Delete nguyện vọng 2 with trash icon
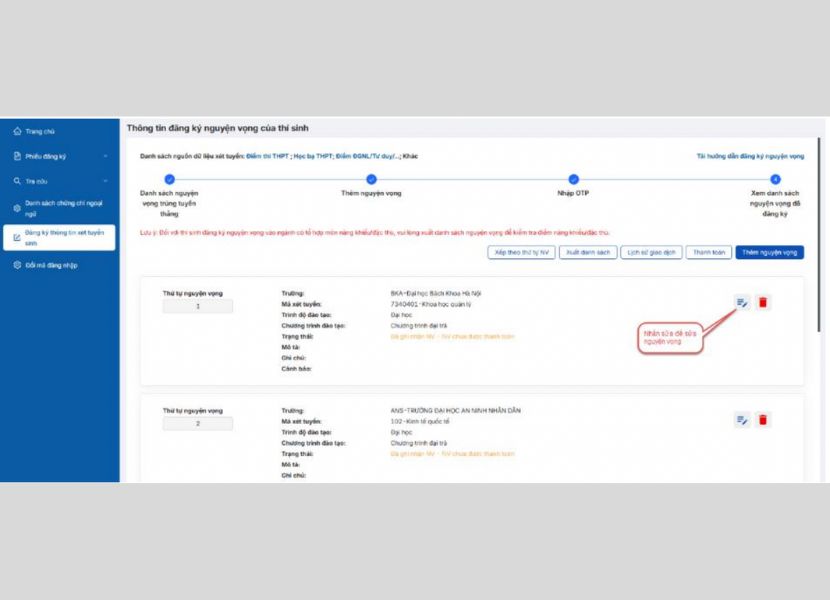The image size is (830, 600). coord(763,420)
